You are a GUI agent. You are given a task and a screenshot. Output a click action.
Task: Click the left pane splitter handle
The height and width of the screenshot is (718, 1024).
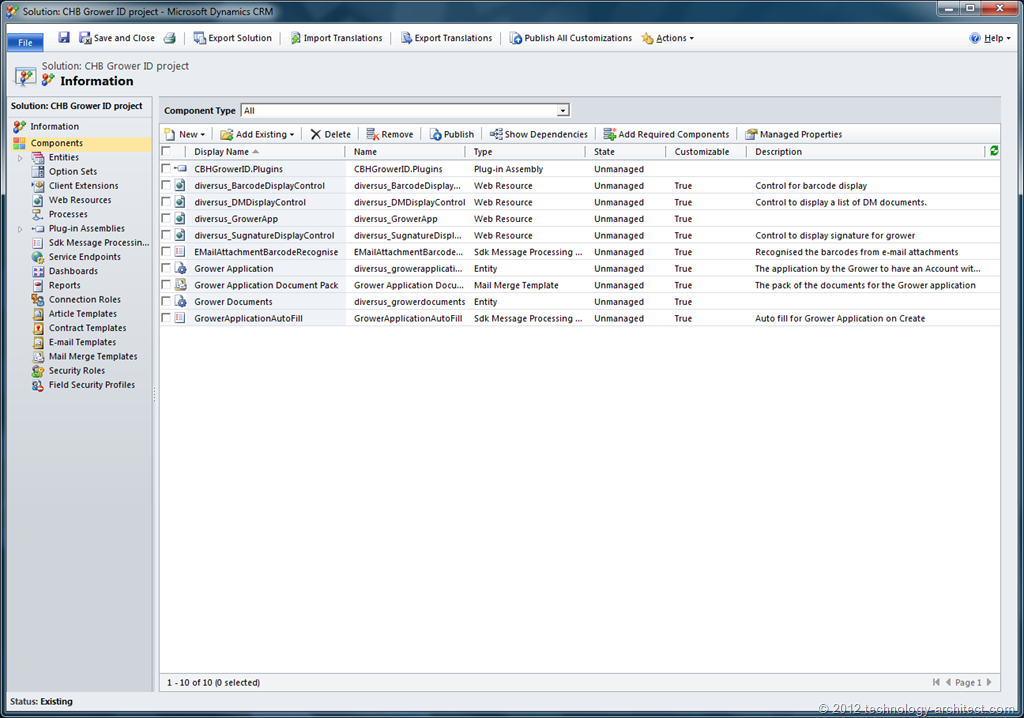point(155,394)
